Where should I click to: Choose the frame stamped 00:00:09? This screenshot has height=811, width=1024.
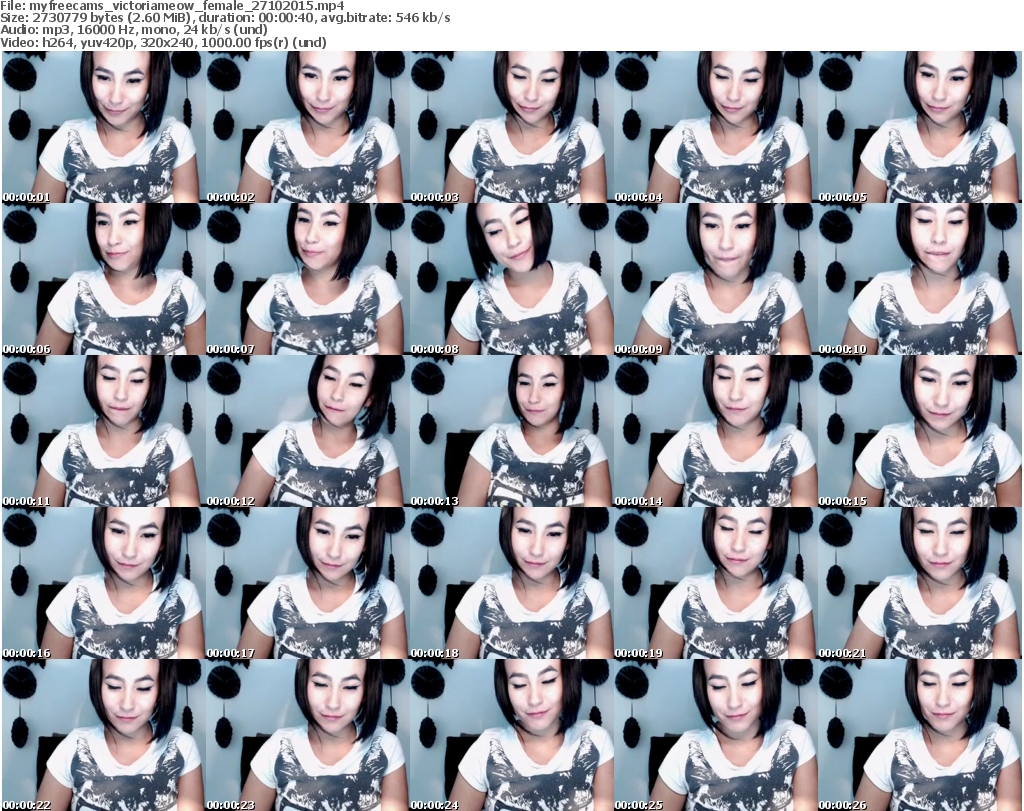click(716, 279)
